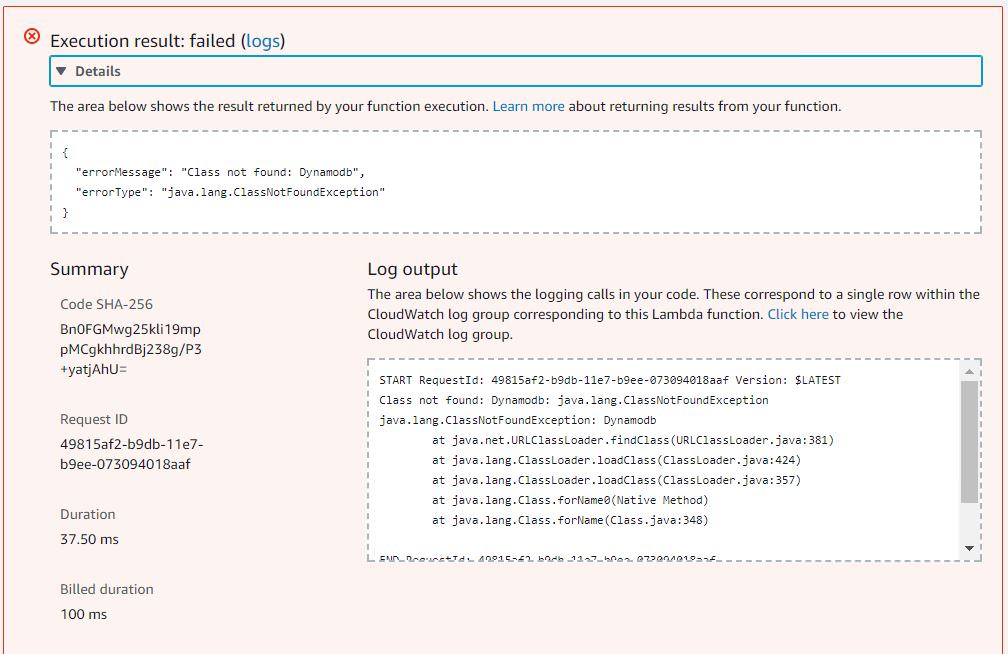Screen dimensions: 1008x654
Task: Click the Summary heading
Action: coord(89,269)
